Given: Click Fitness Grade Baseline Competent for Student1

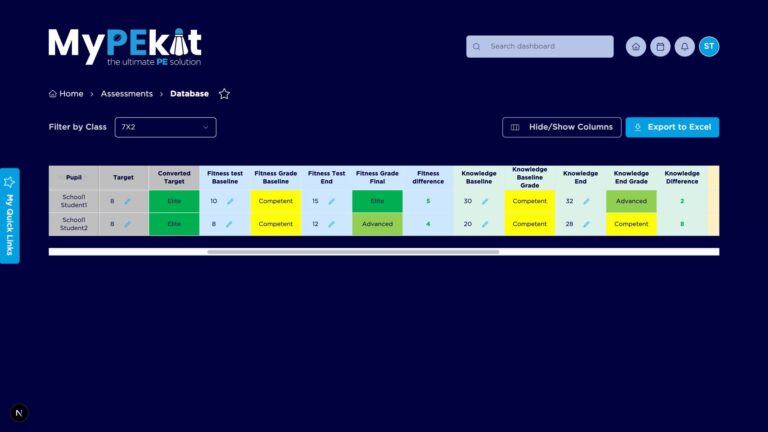Looking at the screenshot, I should [276, 201].
